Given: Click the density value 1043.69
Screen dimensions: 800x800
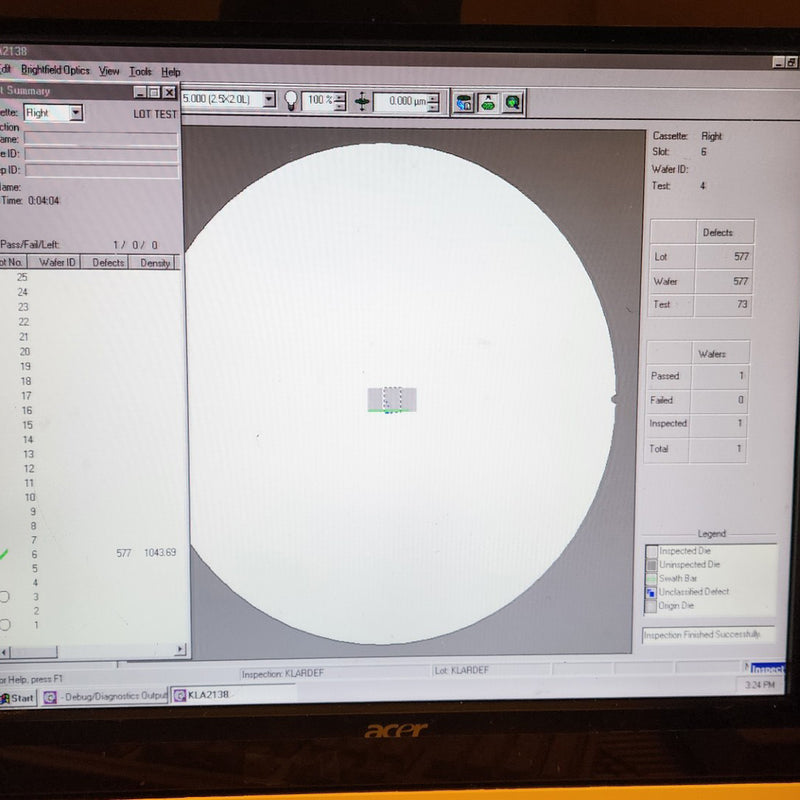Looking at the screenshot, I should [x=160, y=553].
